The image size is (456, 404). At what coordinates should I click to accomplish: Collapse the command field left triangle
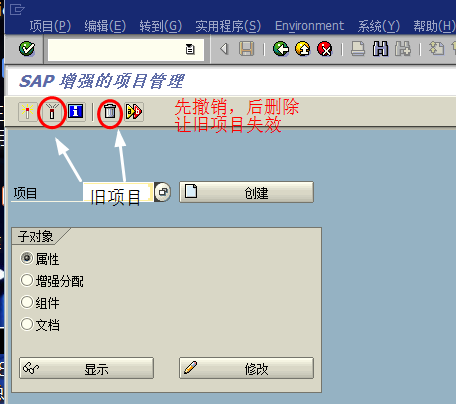[x=224, y=49]
